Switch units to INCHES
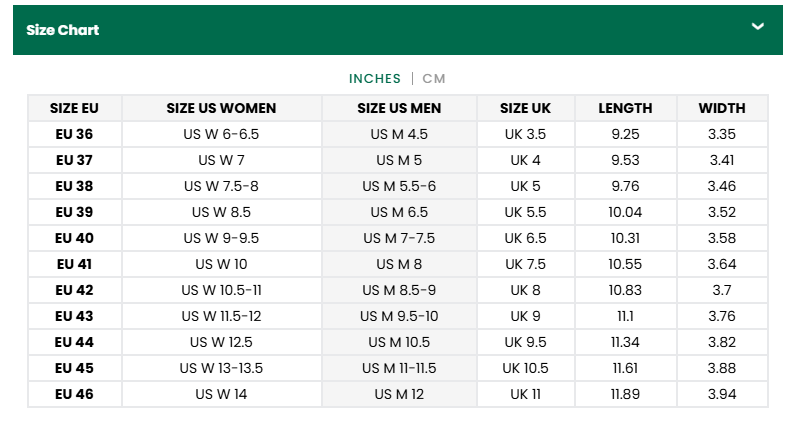The height and width of the screenshot is (435, 788). (x=375, y=79)
